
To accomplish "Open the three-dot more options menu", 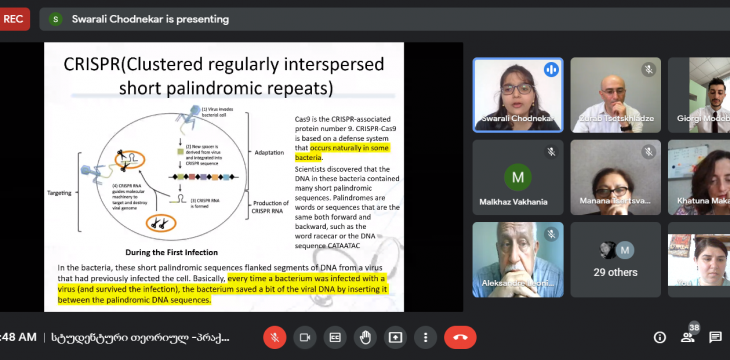I will (x=425, y=338).
